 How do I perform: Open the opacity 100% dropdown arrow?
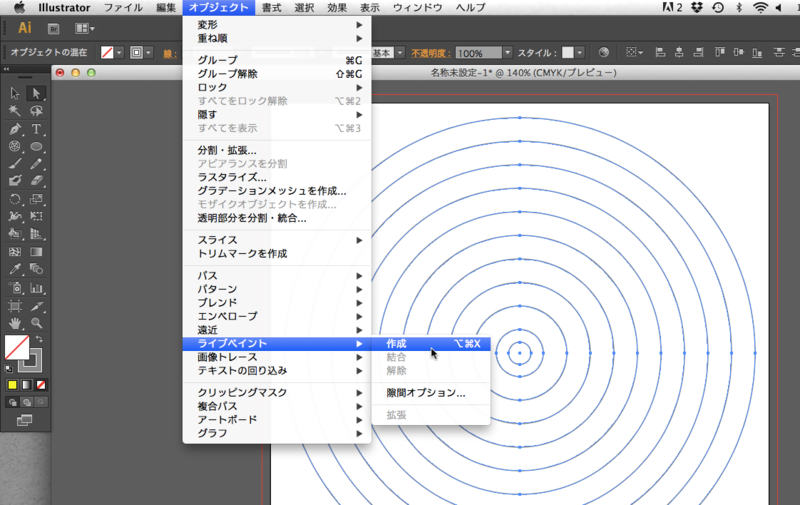(507, 53)
